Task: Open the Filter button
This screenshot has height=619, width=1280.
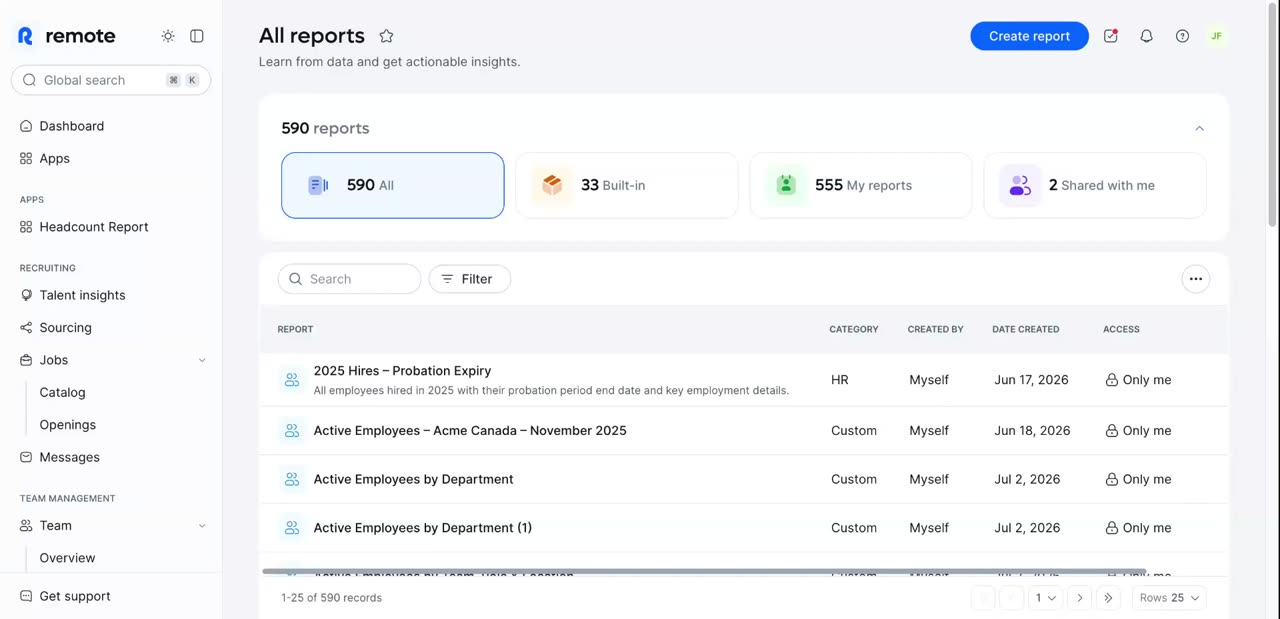Action: (x=470, y=279)
